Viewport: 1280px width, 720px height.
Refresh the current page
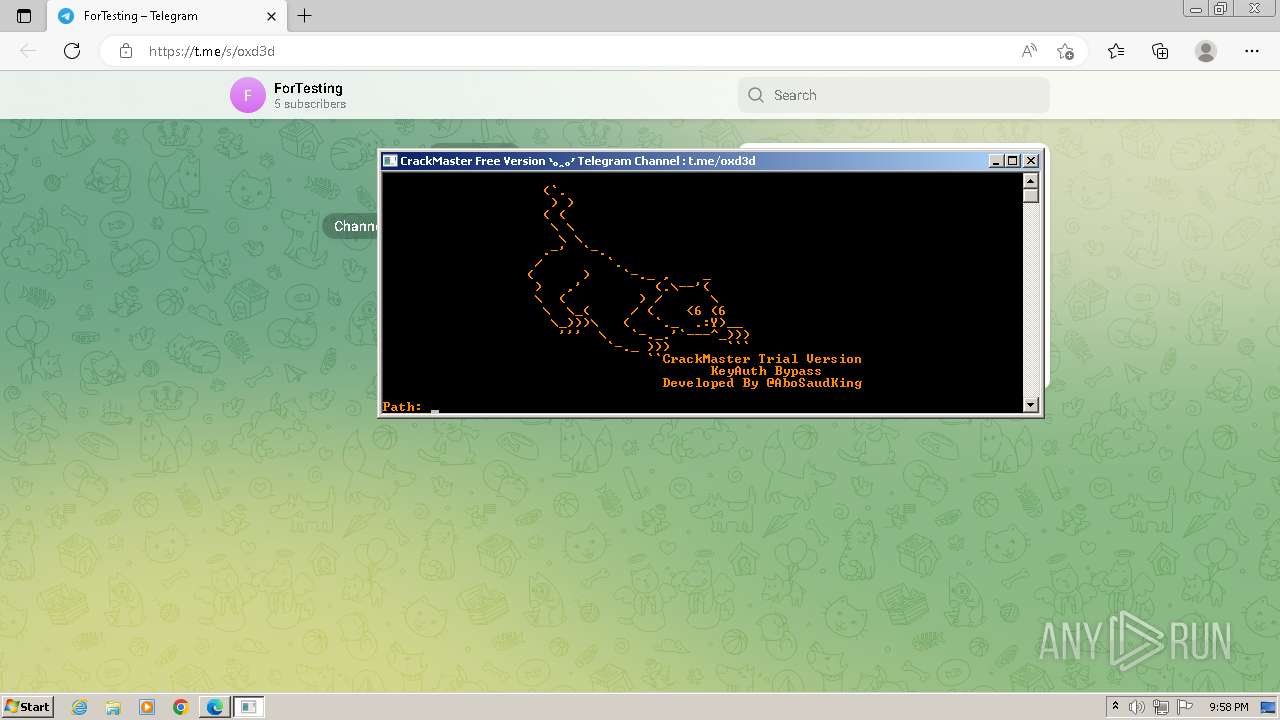pyautogui.click(x=72, y=51)
